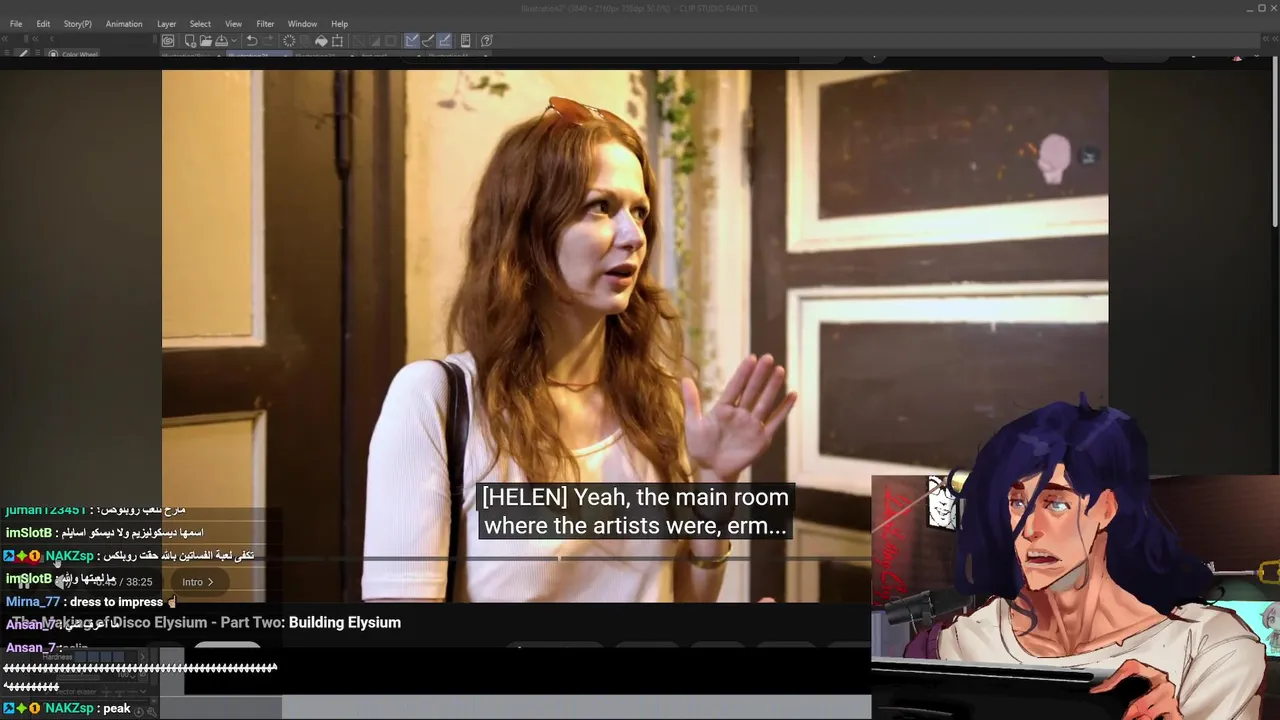
Task: Click the Save icon in toolbar
Action: click(x=221, y=41)
